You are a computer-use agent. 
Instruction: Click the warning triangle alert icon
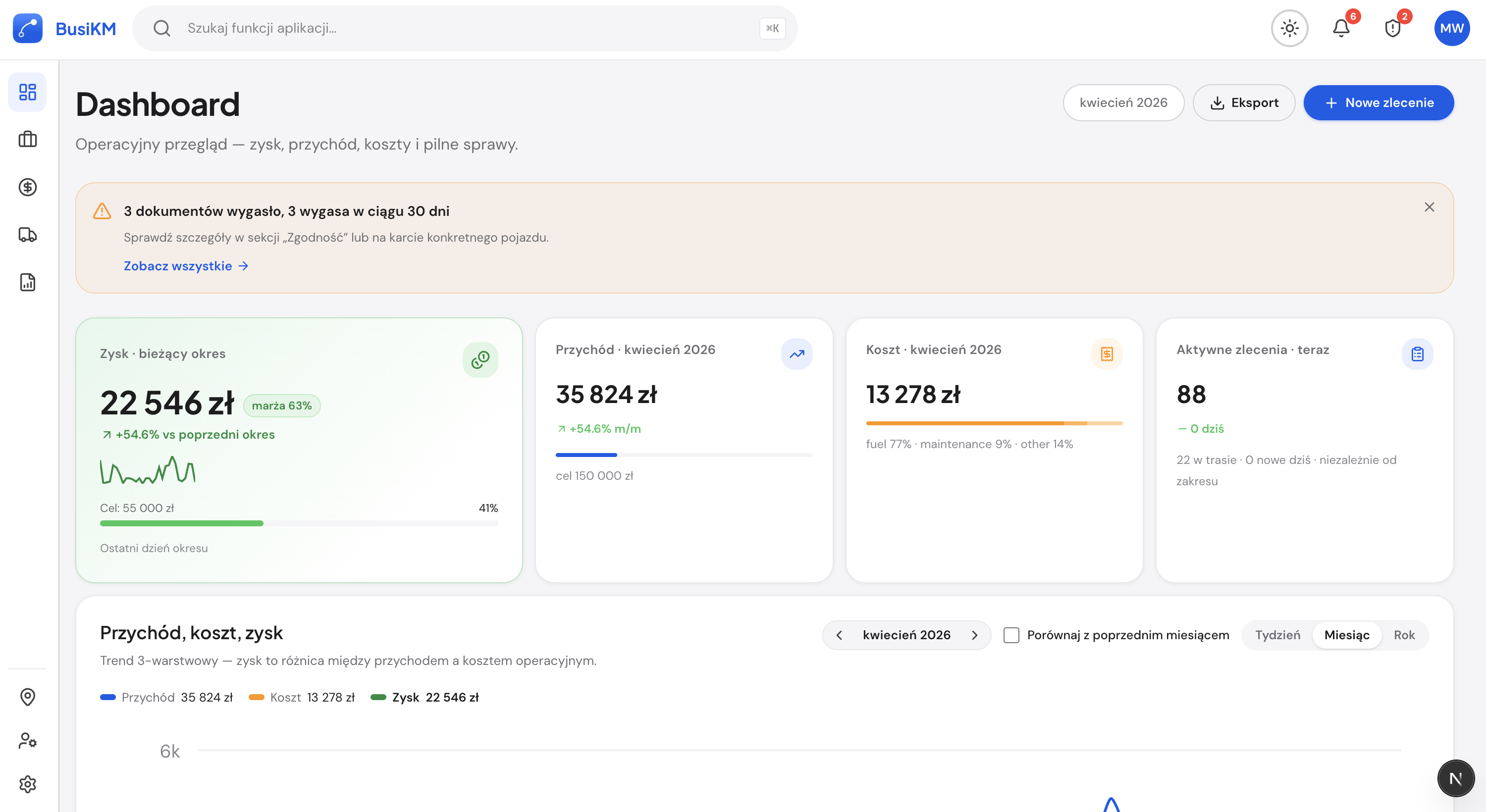click(102, 211)
